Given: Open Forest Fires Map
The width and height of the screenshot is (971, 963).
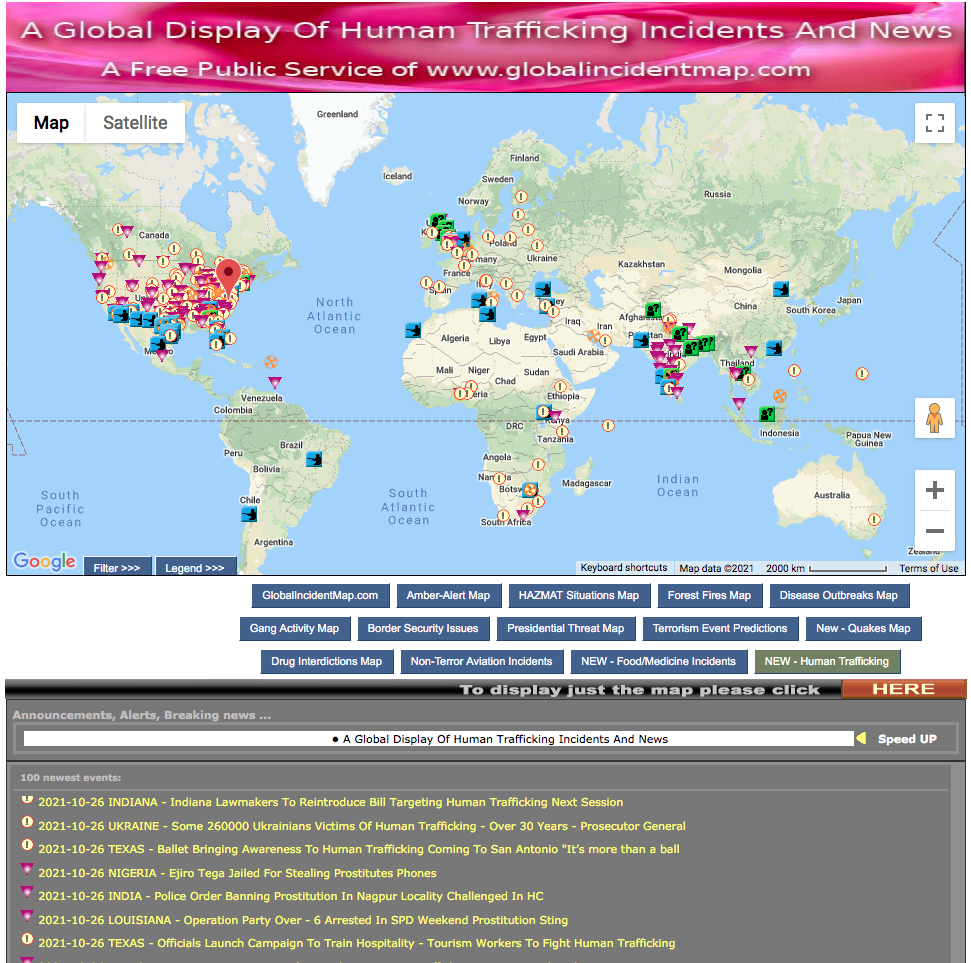Looking at the screenshot, I should tap(709, 595).
